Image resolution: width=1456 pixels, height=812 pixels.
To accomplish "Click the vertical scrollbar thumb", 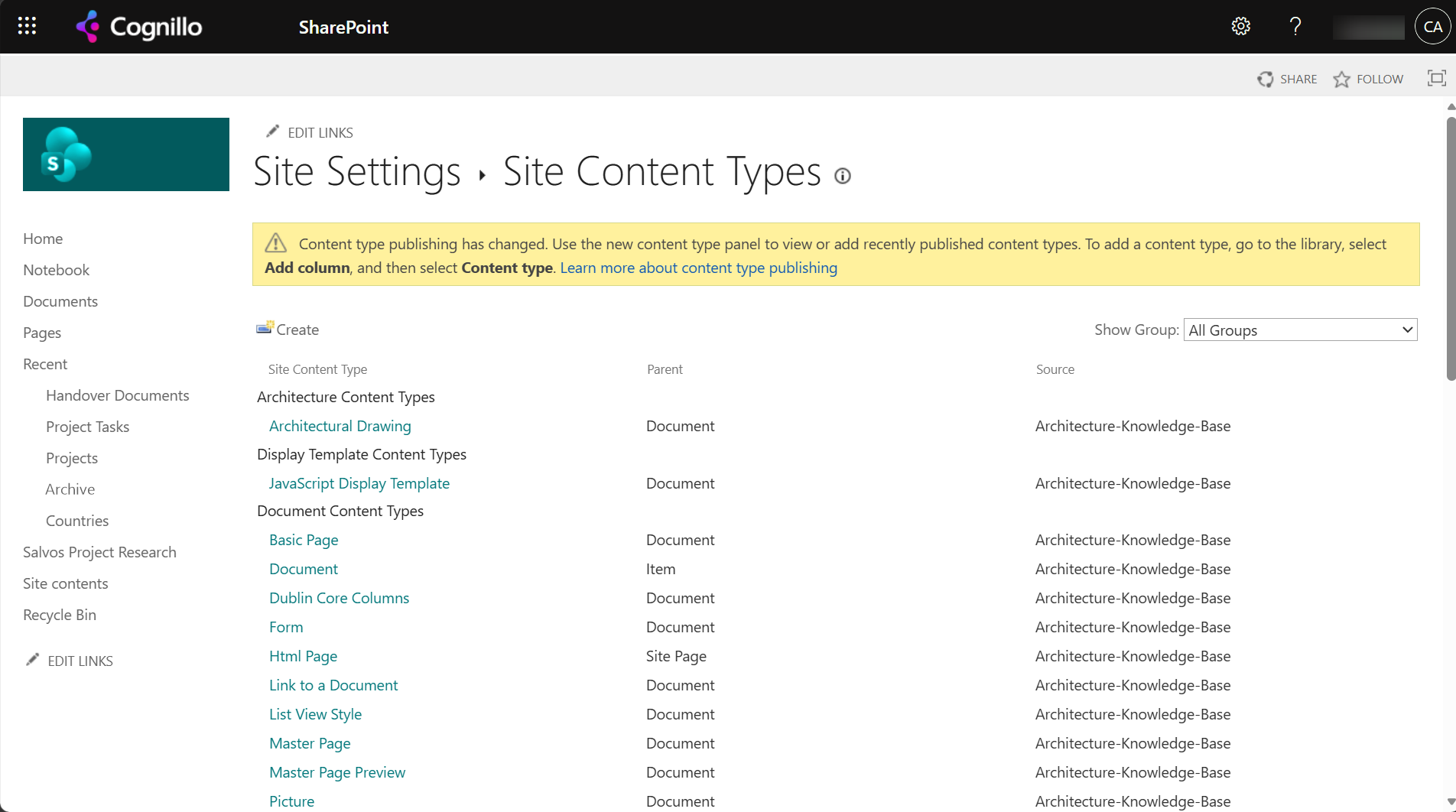I will click(x=1451, y=248).
